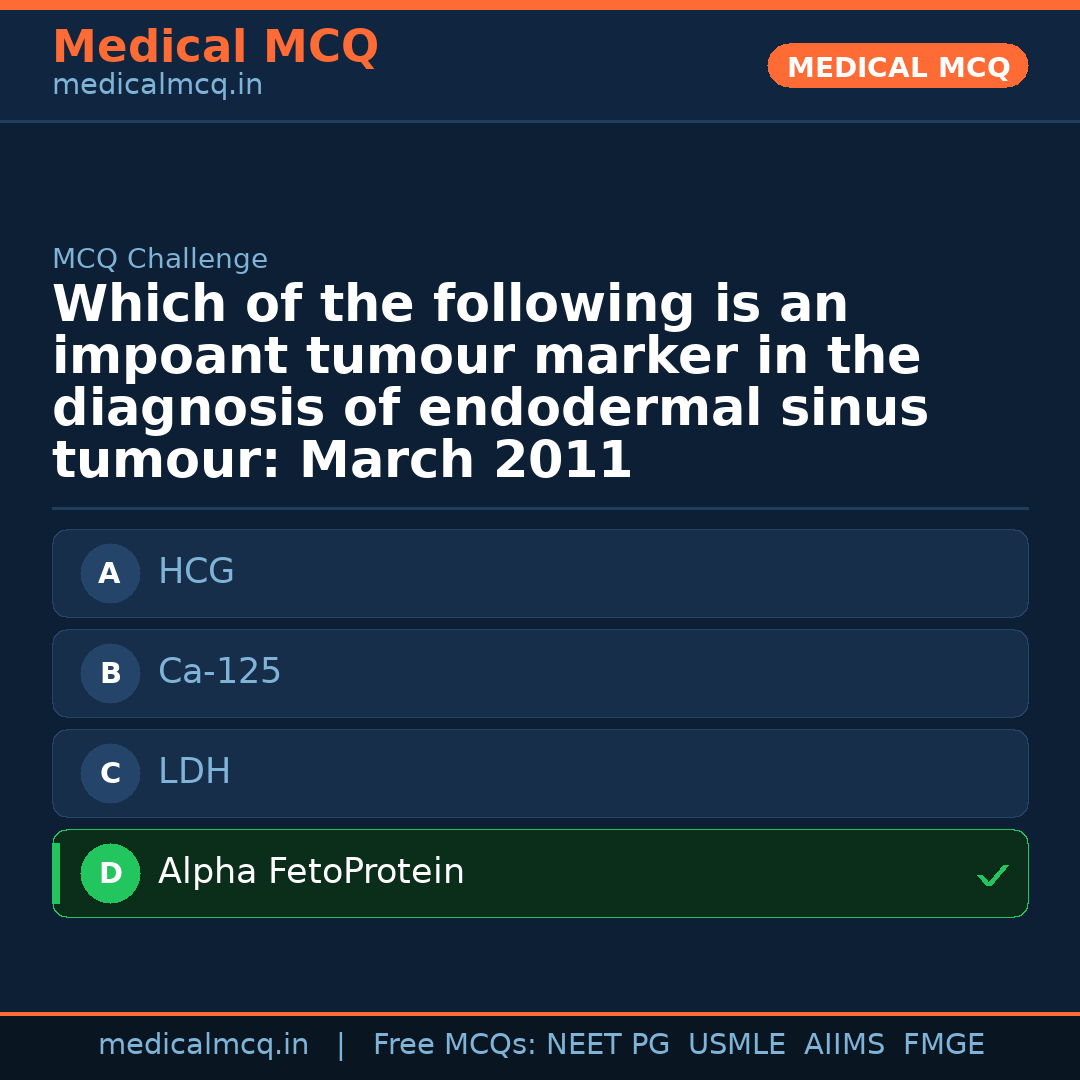Screen dimensions: 1080x1080
Task: Select answer option Ca-125
Action: click(540, 673)
